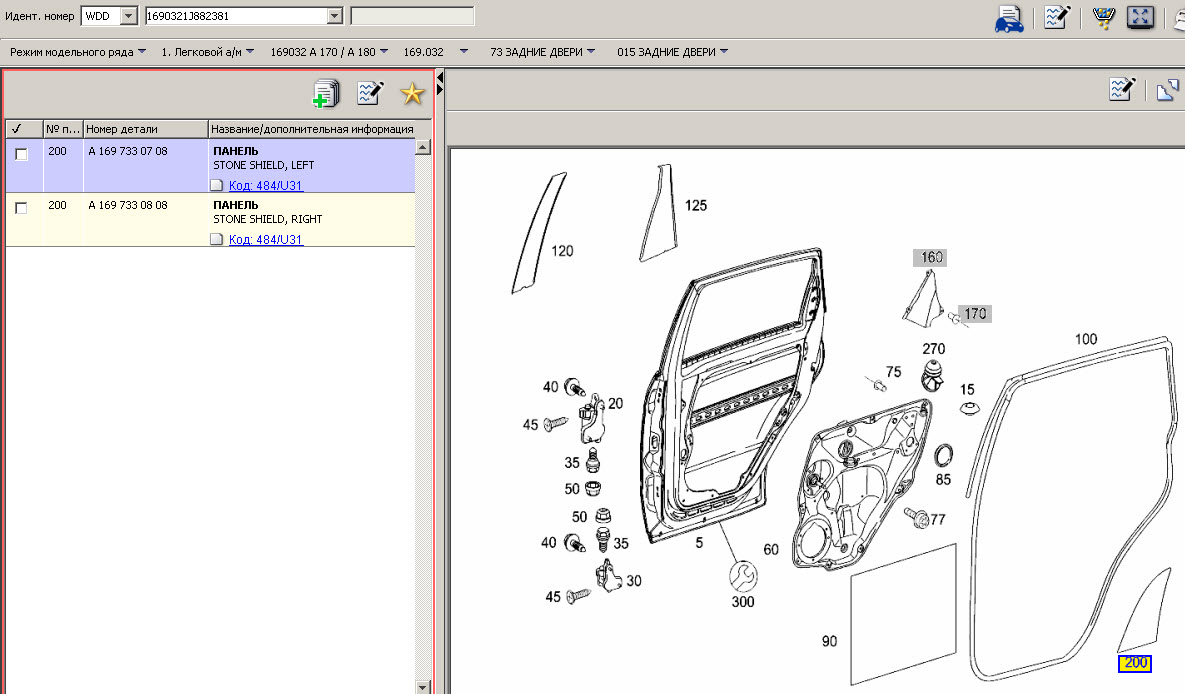Select callout 30 lower hinge
Viewport: 1185px width, 694px height.
coord(633,581)
